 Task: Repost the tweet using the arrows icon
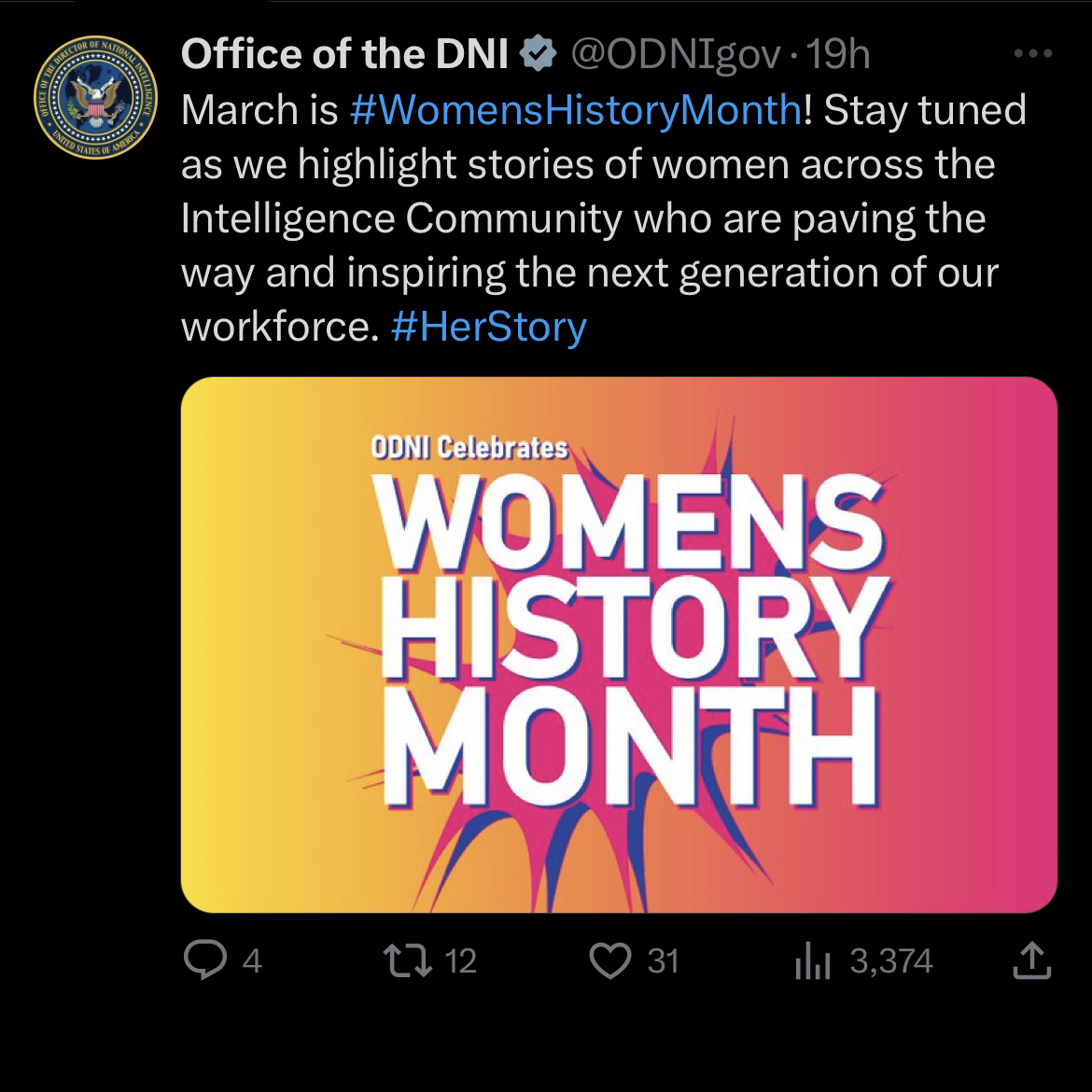pyautogui.click(x=409, y=959)
